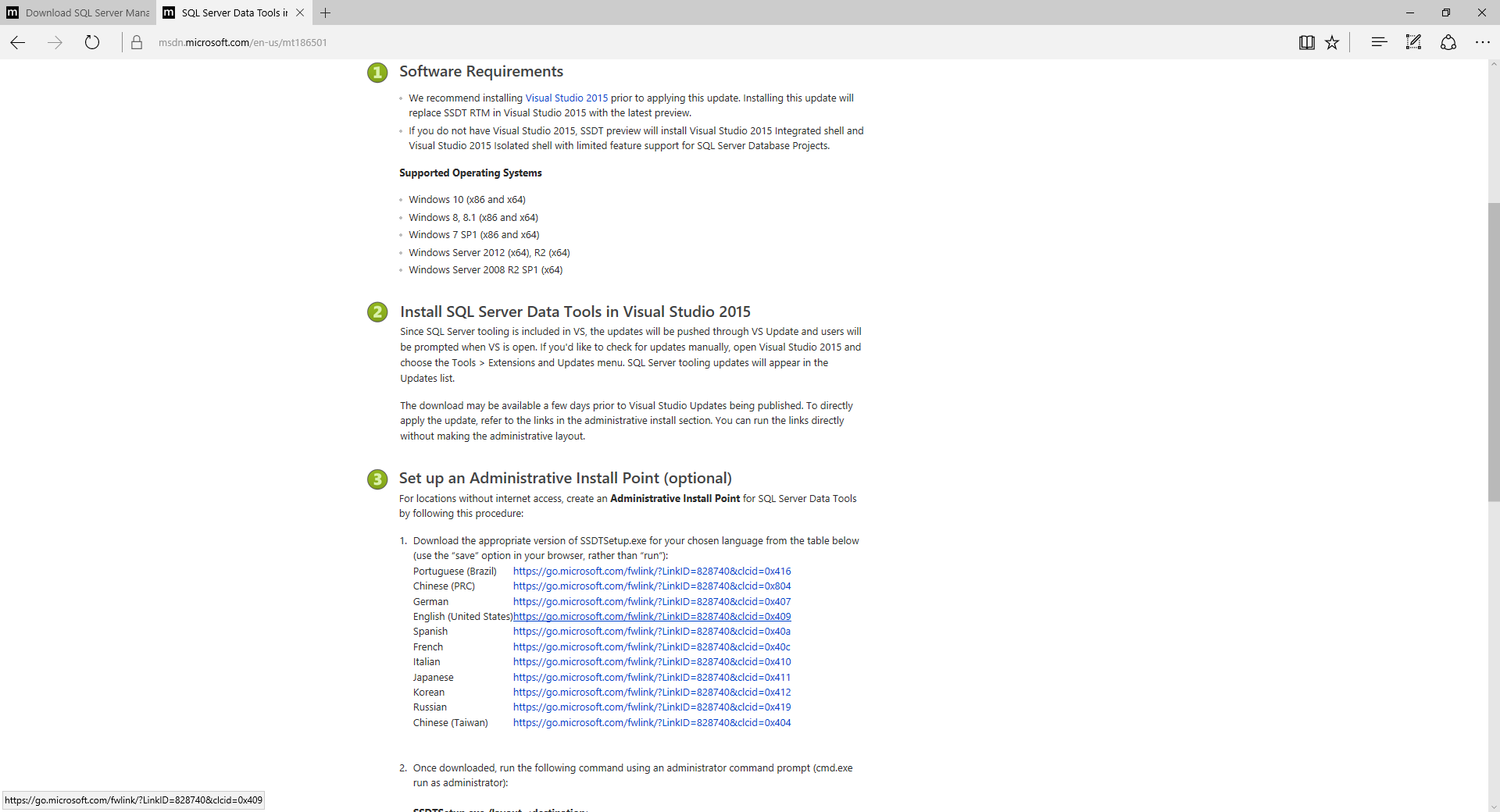Click the Windows 8, 8.1 list item

(x=473, y=218)
